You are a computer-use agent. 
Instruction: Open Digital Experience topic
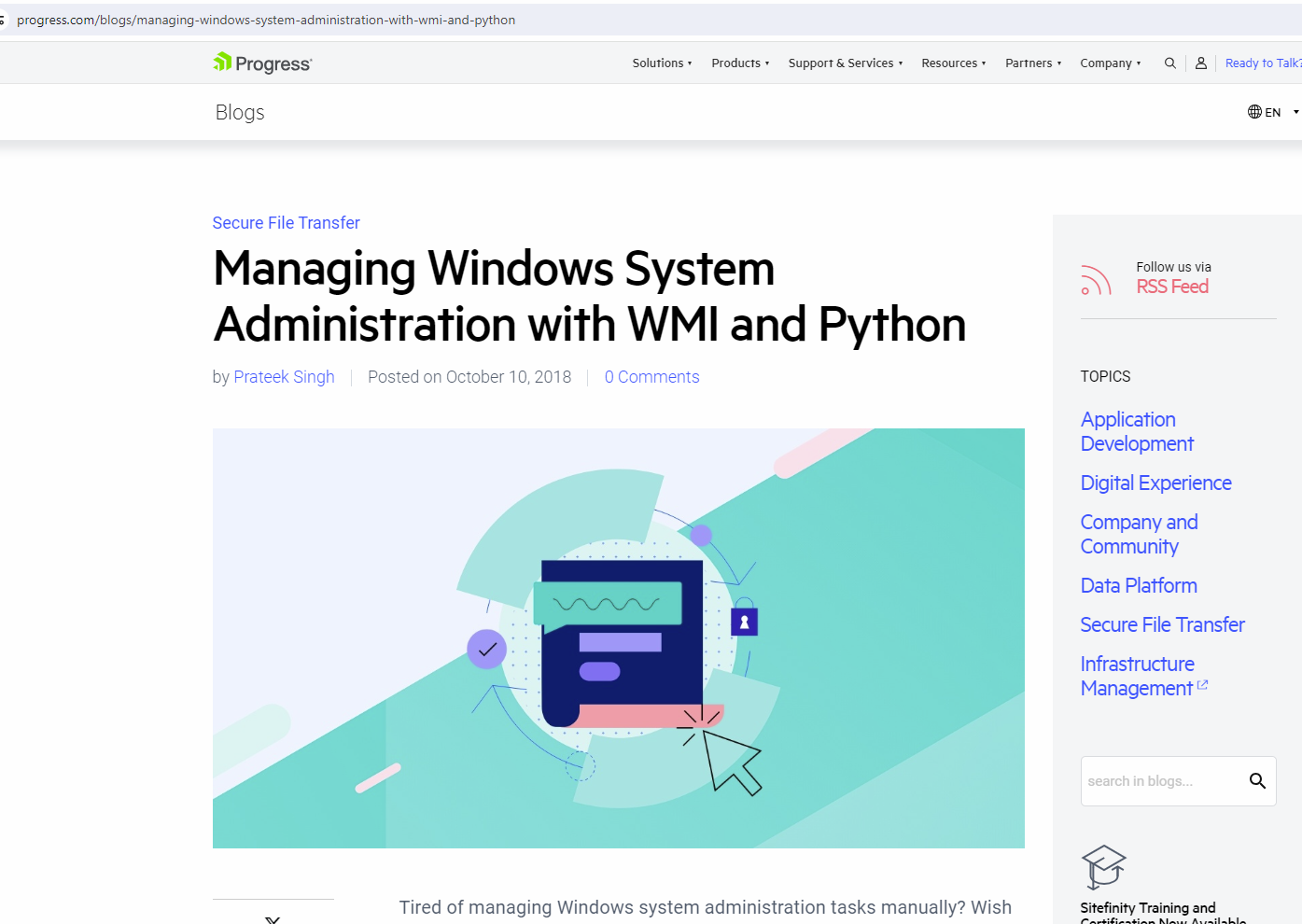coord(1155,483)
